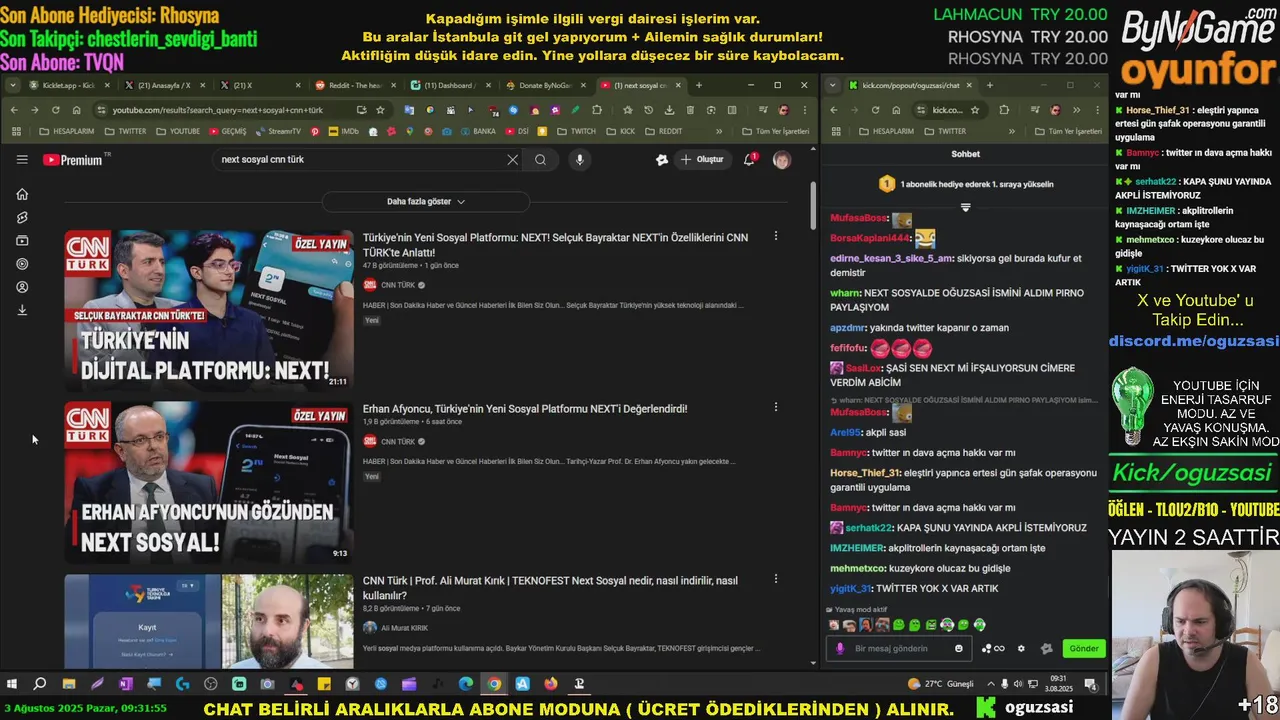Open the Windows Start menu
Screen dimensions: 1280x720
(x=12, y=684)
